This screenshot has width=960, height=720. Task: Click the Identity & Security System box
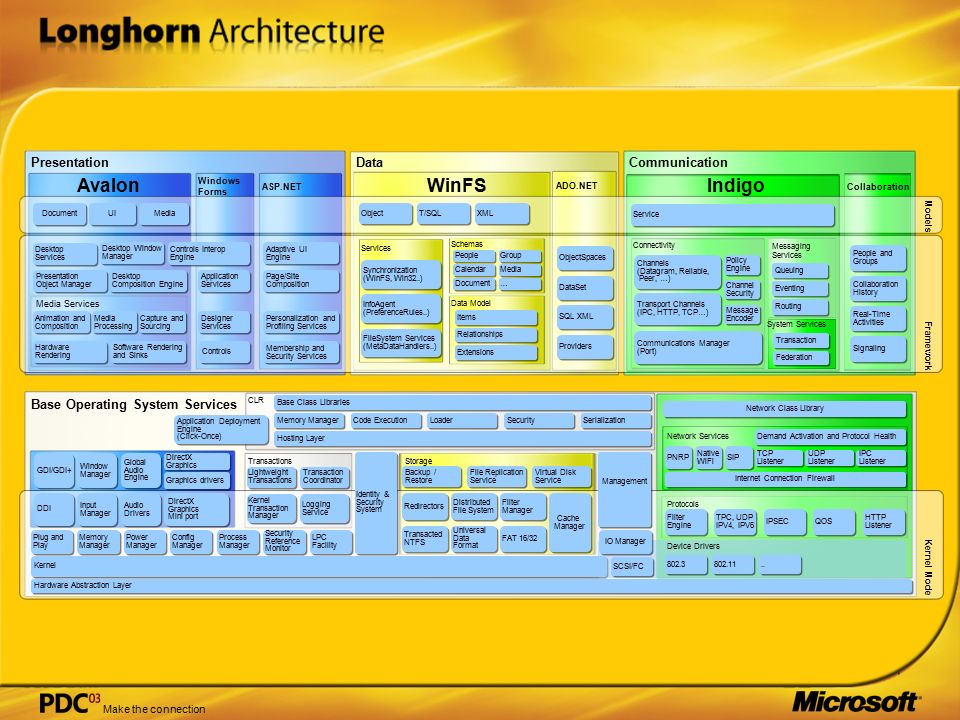pos(376,503)
